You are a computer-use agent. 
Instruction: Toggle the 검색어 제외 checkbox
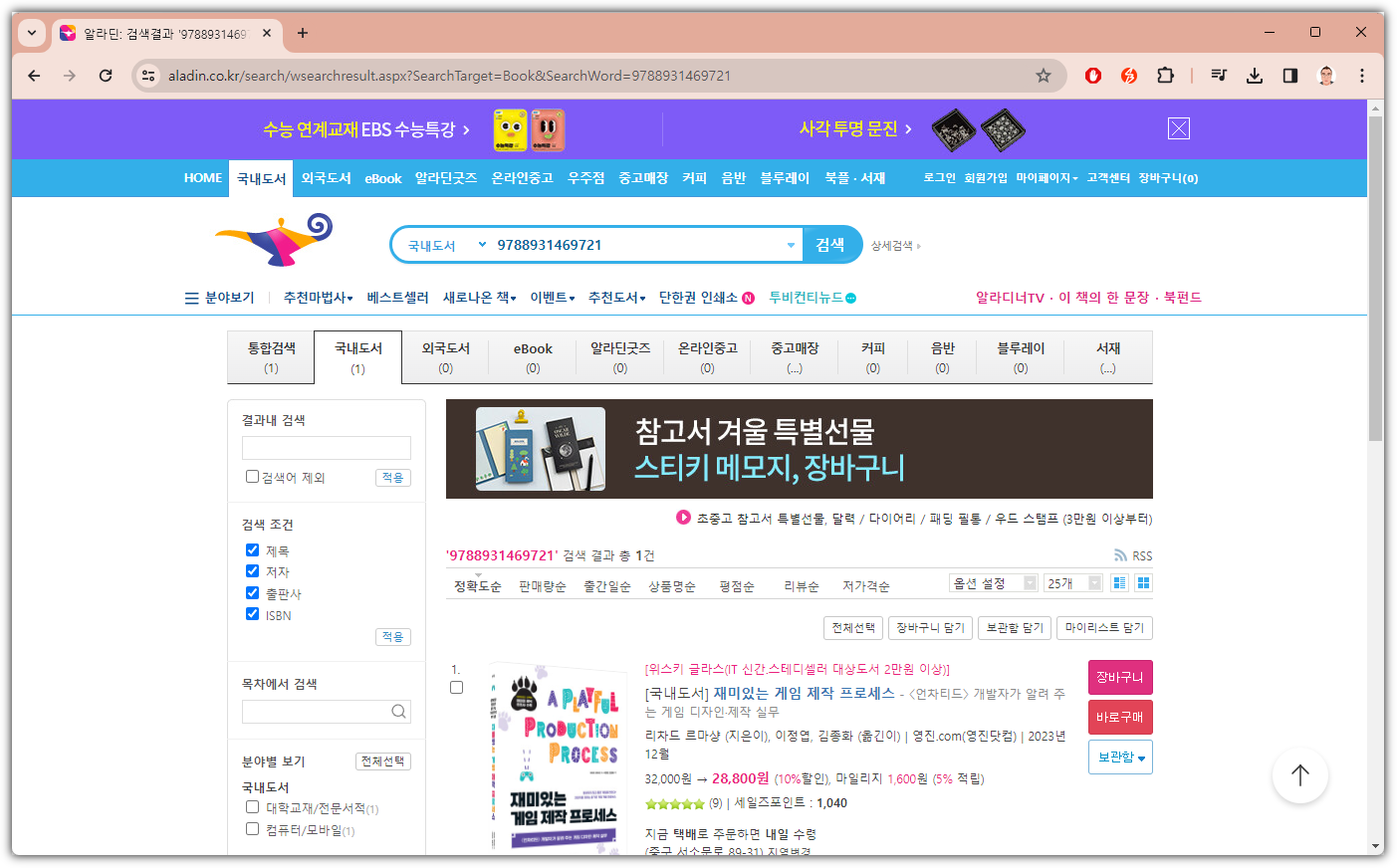252,477
